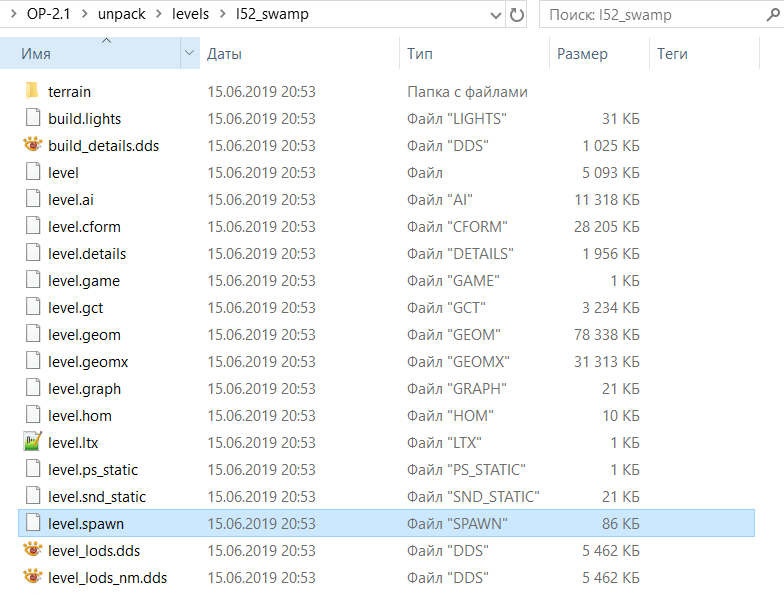The width and height of the screenshot is (784, 595).
Task: Select the build.lights file name
Action: pos(84,118)
